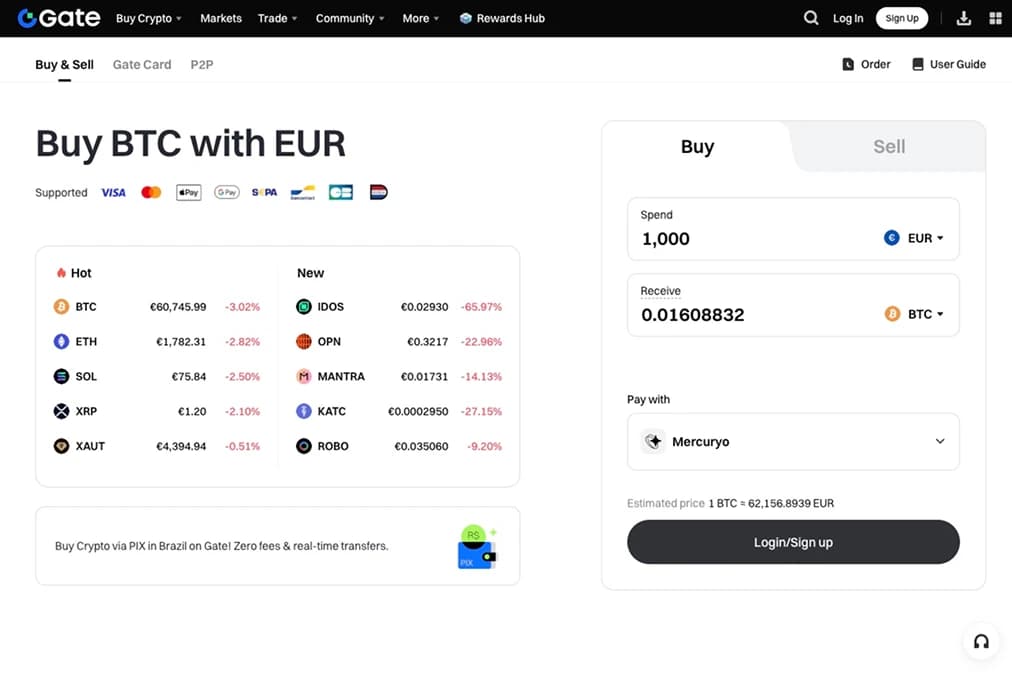Open the Mercuryo payment method dropdown
This screenshot has height=683, width=1012.
point(793,441)
